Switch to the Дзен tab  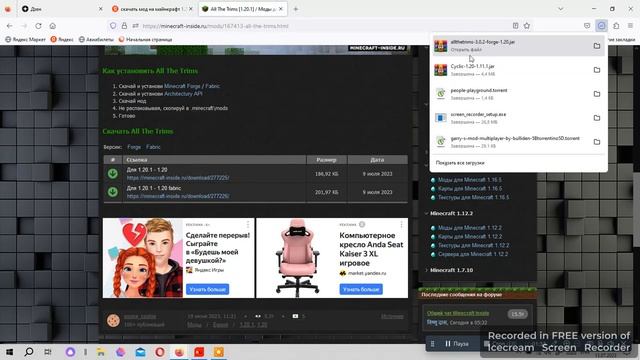[x=61, y=9]
